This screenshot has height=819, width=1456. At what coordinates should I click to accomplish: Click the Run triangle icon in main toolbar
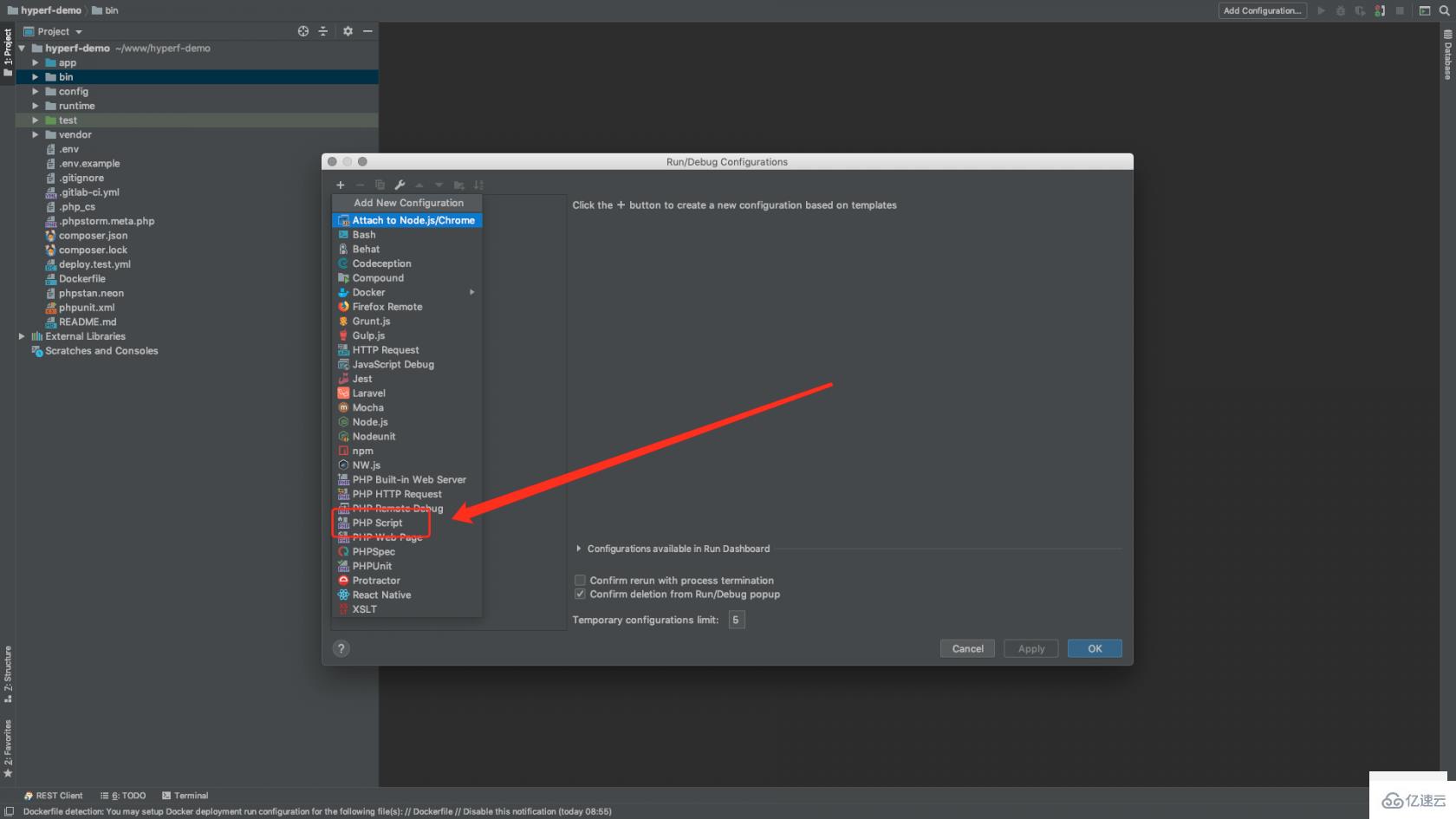[1321, 10]
